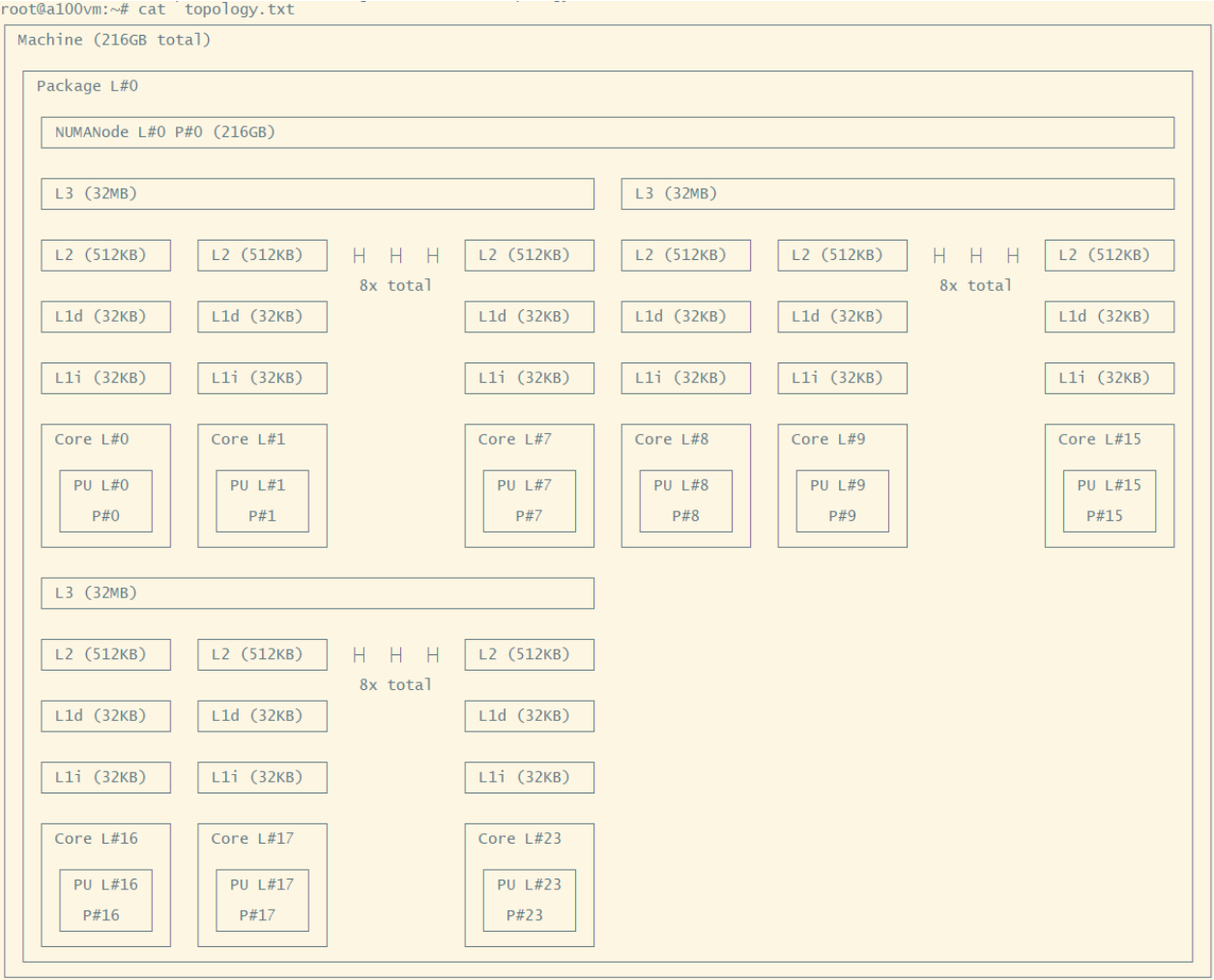Click the L1i (32KB) box belonging to Core L#16
The image size is (1214, 980).
tap(105, 777)
